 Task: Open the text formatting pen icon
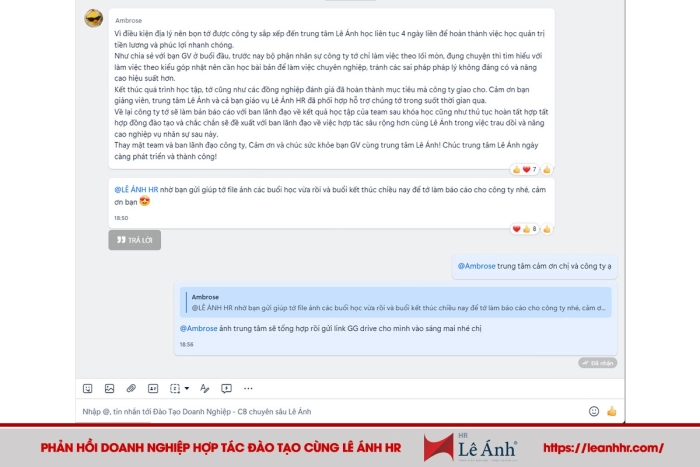coord(204,388)
